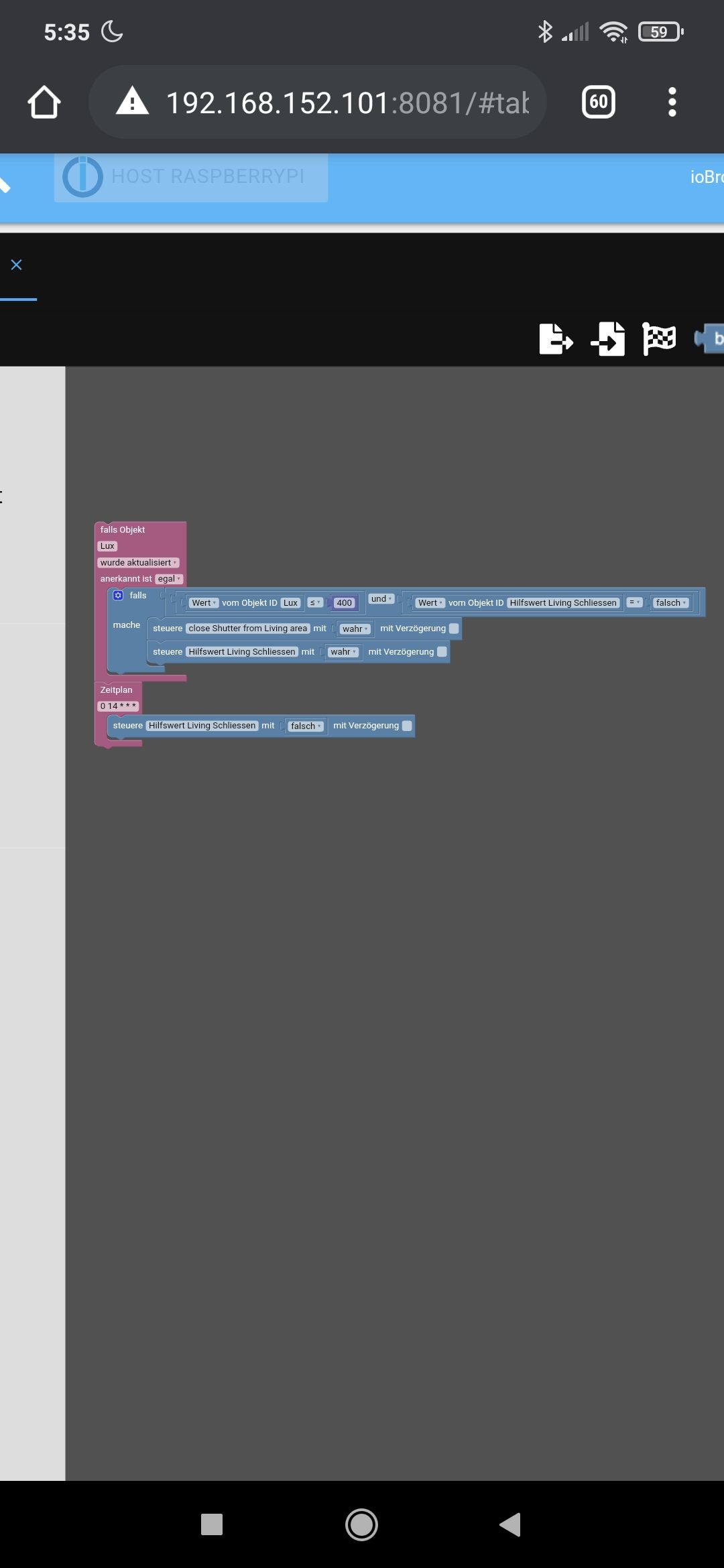Image resolution: width=724 pixels, height=1568 pixels.
Task: Open the 'wurde aktualisiert' trigger dropdown
Action: pos(138,563)
